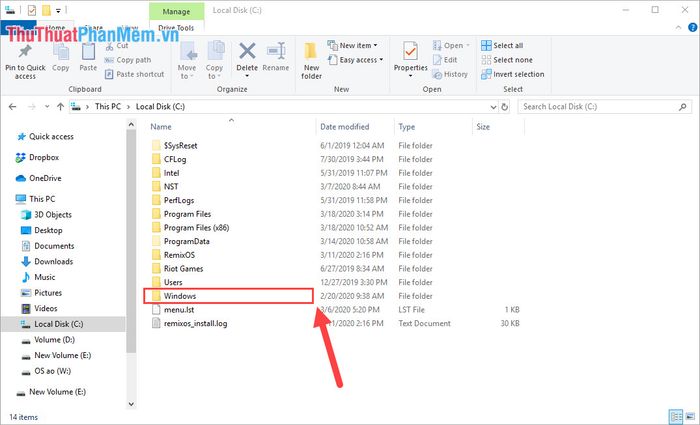
Task: Create a New folder from the ribbon
Action: click(x=311, y=61)
